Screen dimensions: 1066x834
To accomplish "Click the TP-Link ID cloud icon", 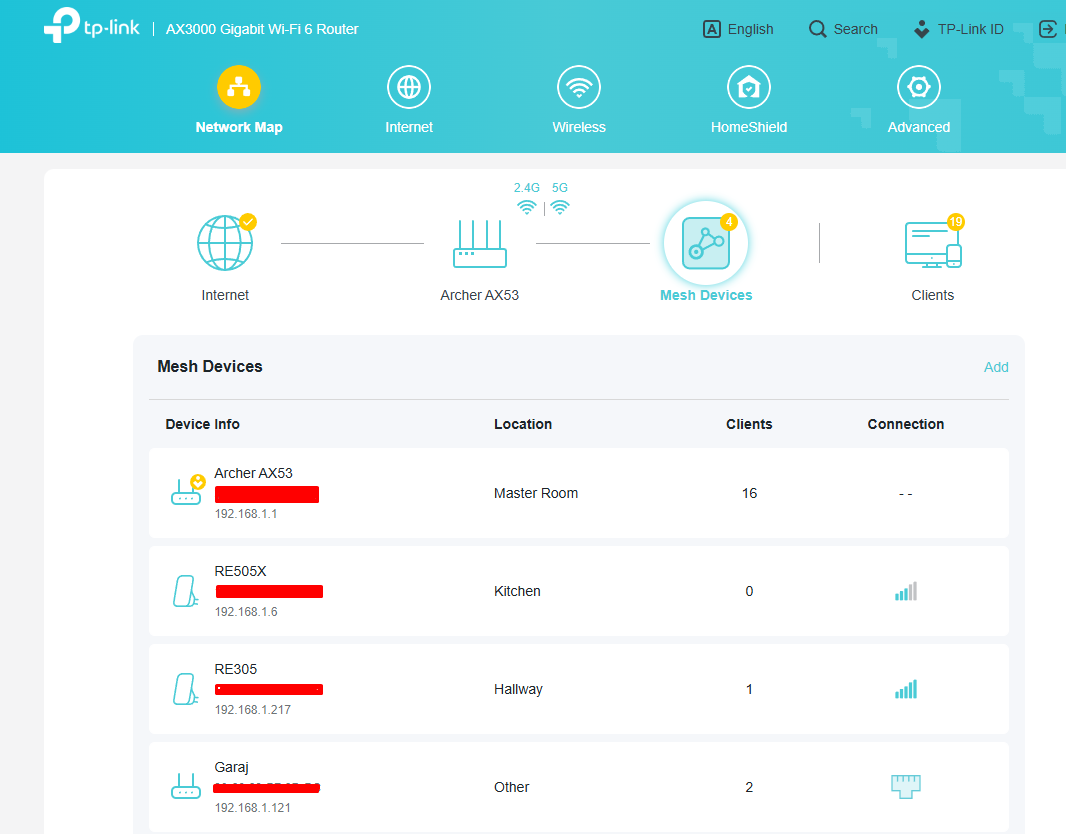I will 921,29.
